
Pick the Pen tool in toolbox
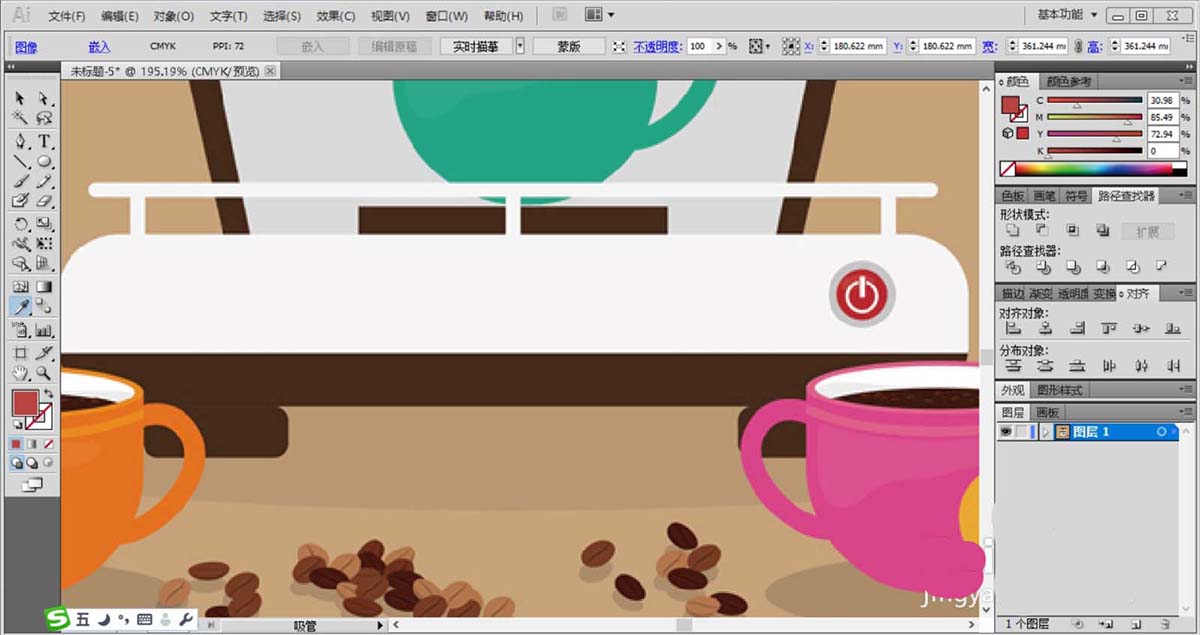pos(20,141)
